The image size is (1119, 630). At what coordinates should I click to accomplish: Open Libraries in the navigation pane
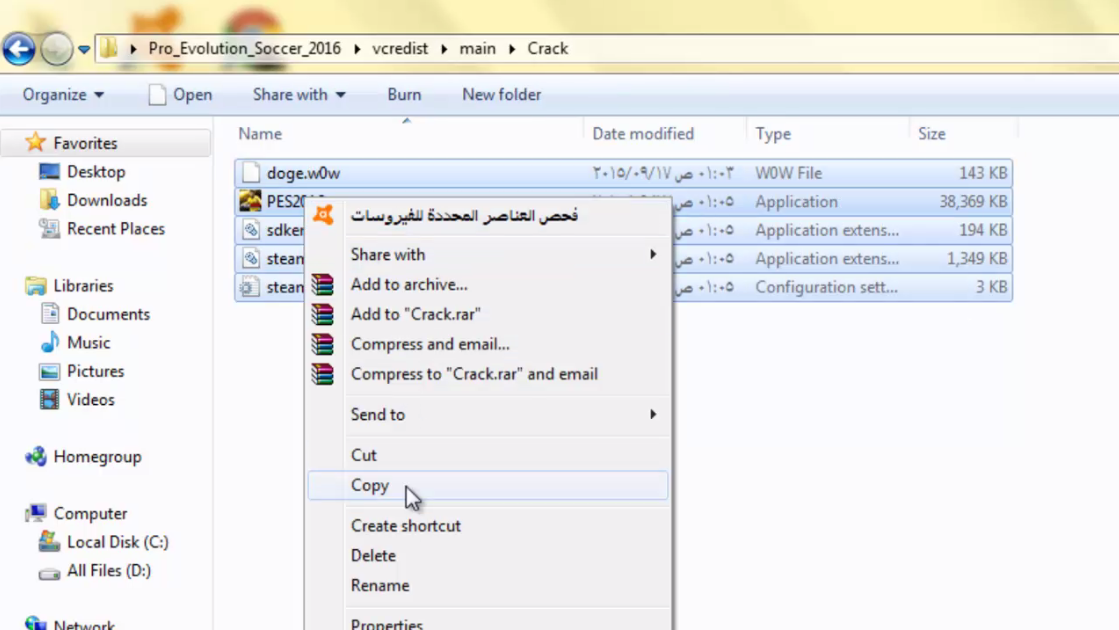pos(83,286)
